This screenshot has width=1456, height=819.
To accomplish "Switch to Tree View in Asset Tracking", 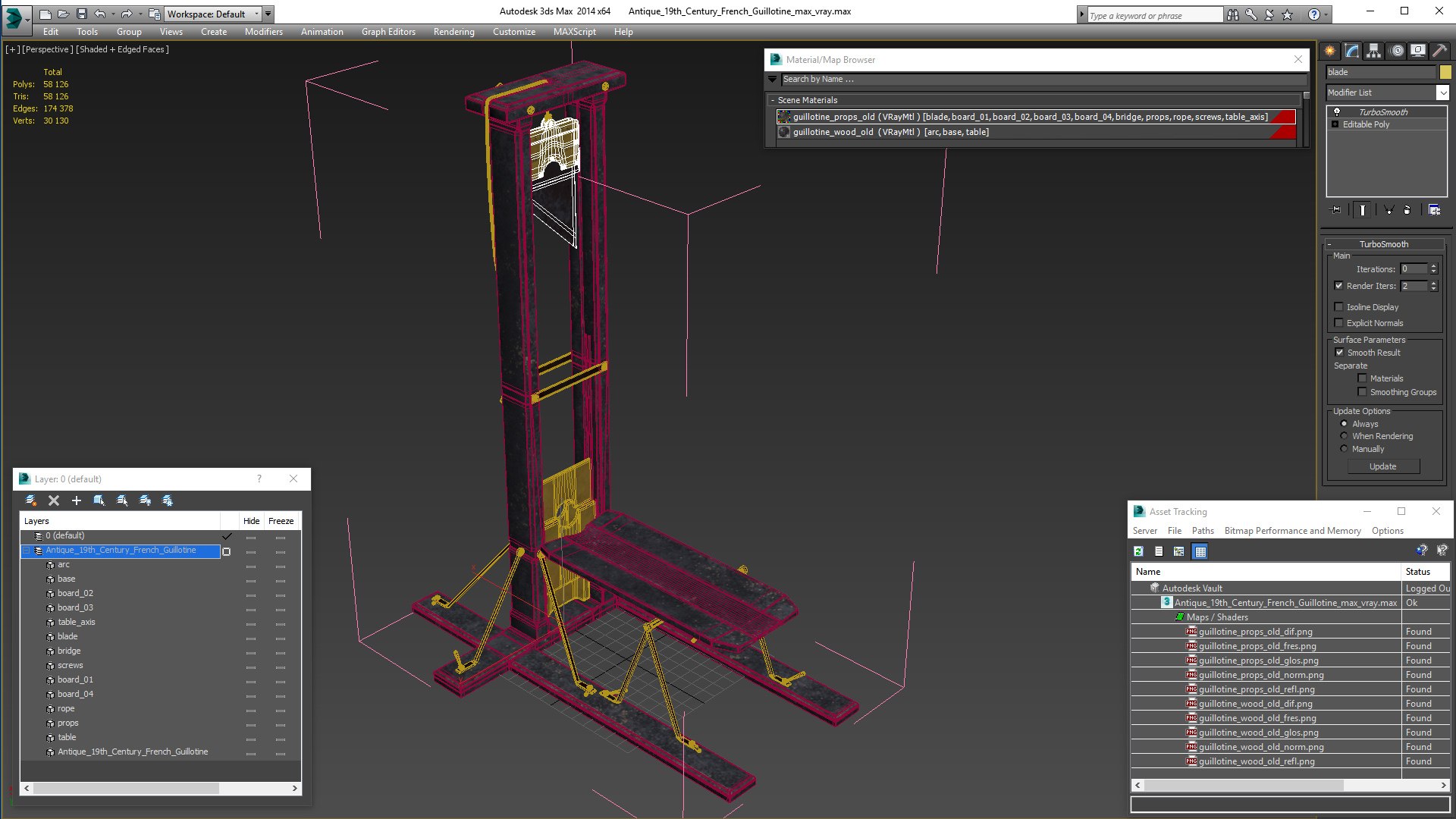I will (x=1178, y=551).
